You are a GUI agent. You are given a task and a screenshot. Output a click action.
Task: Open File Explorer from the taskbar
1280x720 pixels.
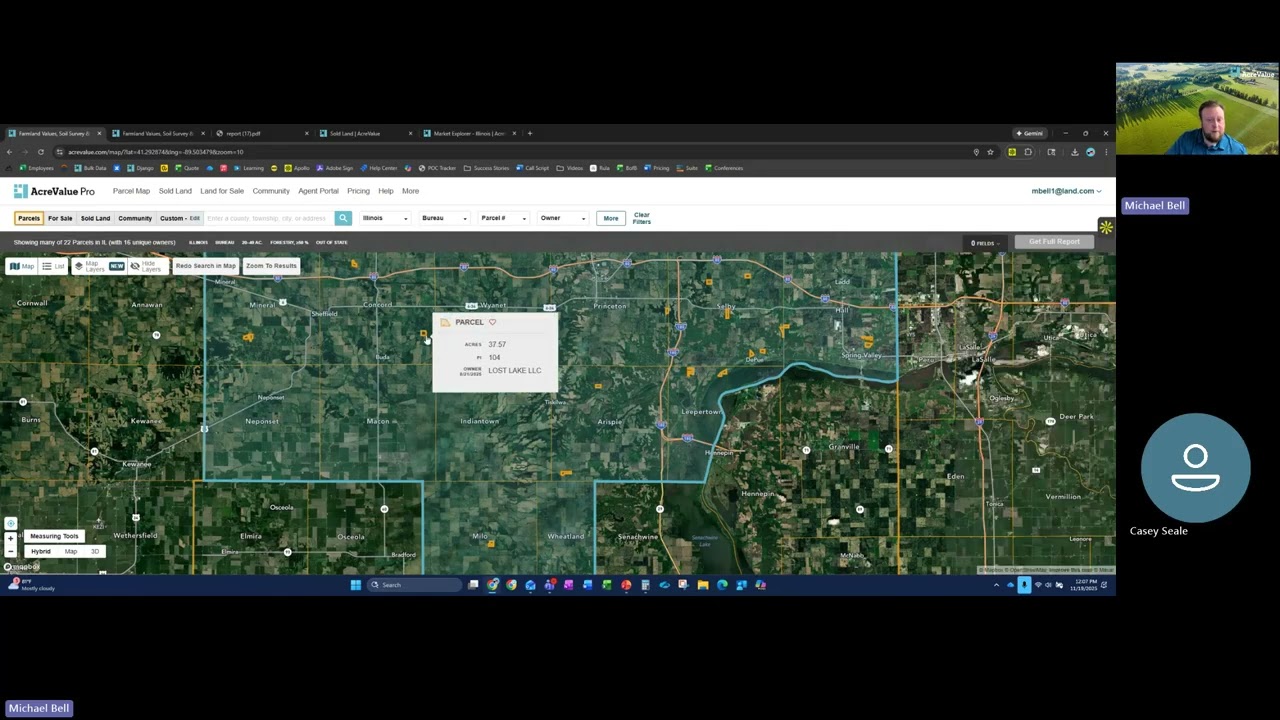[703, 585]
